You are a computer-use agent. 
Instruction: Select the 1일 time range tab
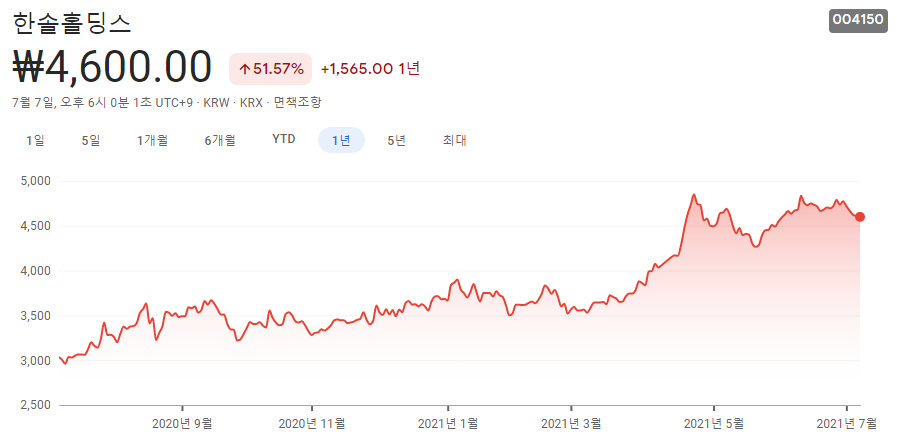tap(35, 140)
